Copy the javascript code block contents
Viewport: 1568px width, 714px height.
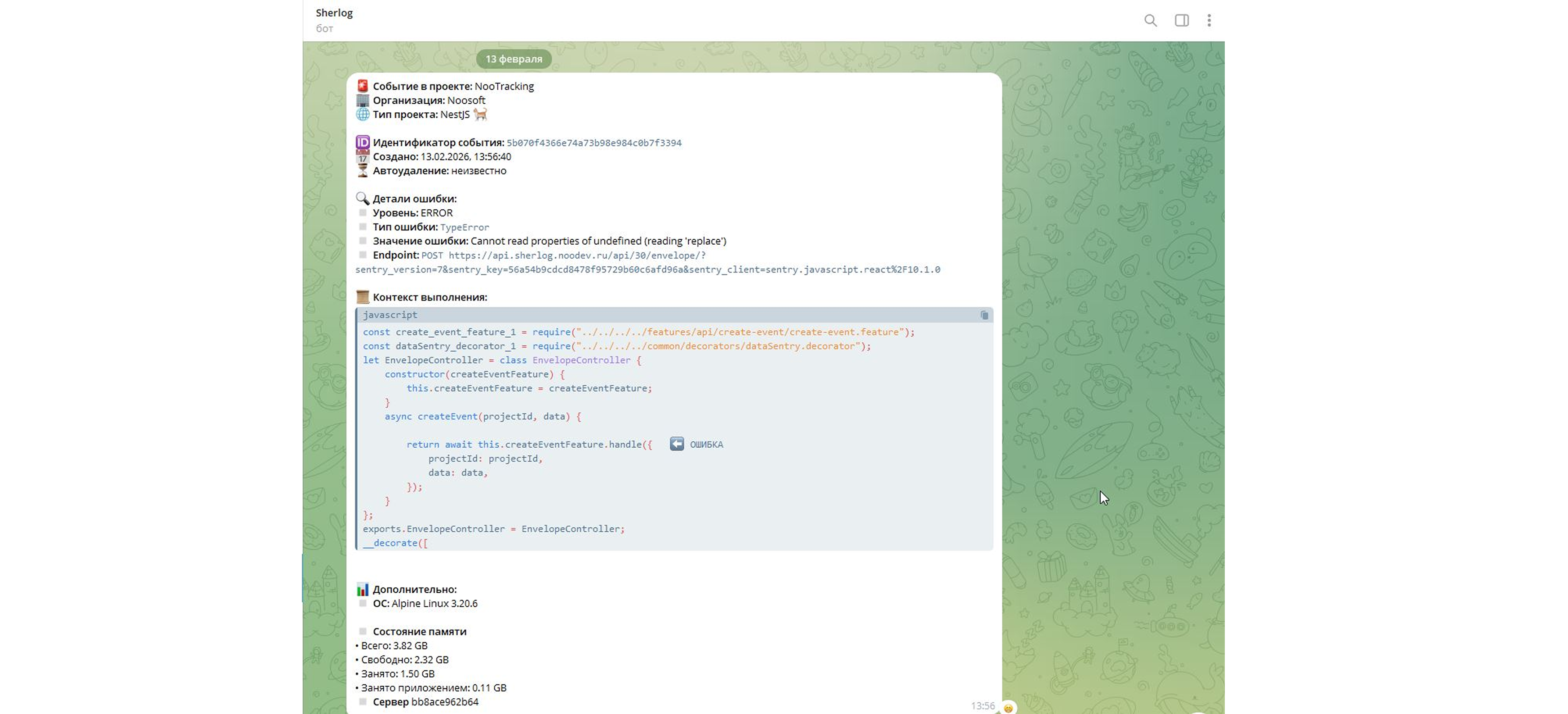(984, 315)
